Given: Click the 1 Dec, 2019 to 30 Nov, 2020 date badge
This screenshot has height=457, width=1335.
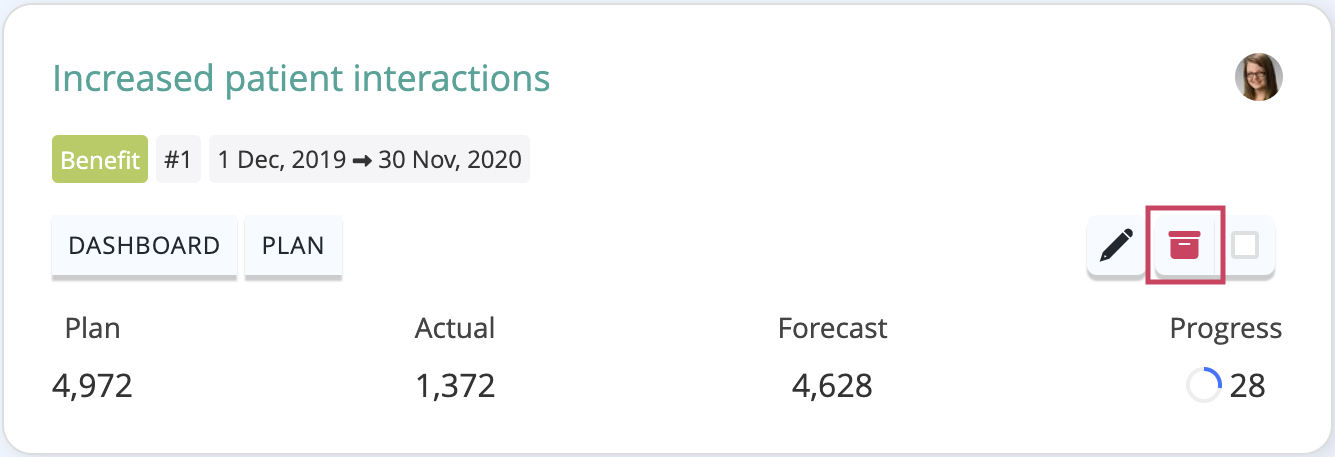Looking at the screenshot, I should point(369,160).
